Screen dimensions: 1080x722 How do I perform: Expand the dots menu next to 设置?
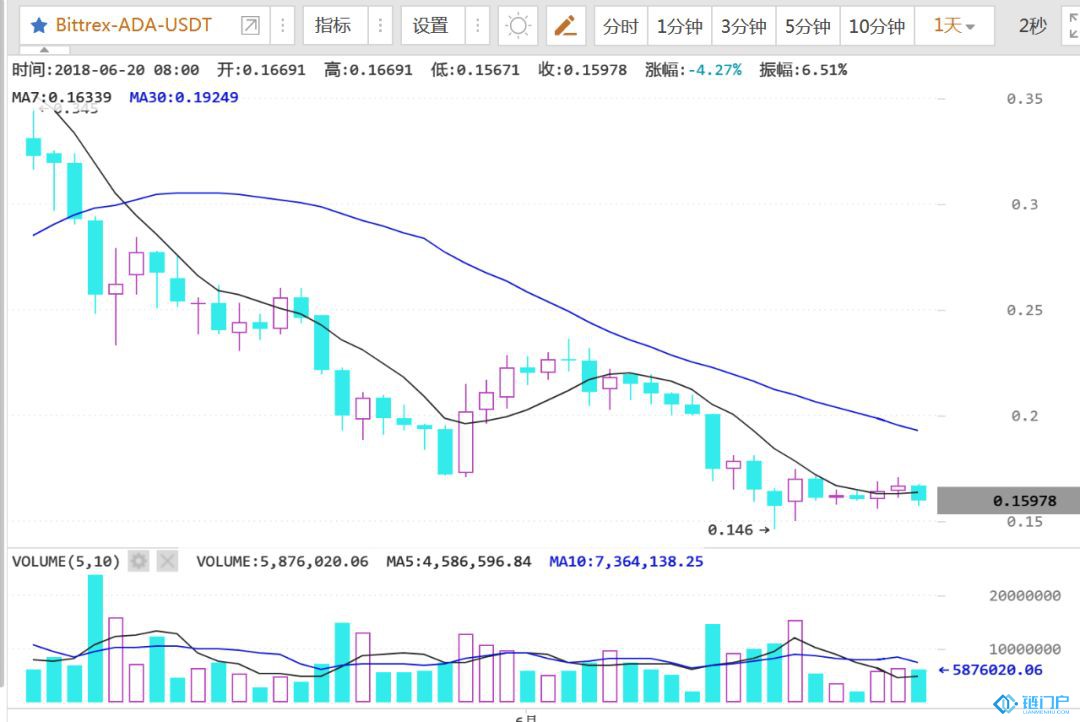click(x=477, y=25)
